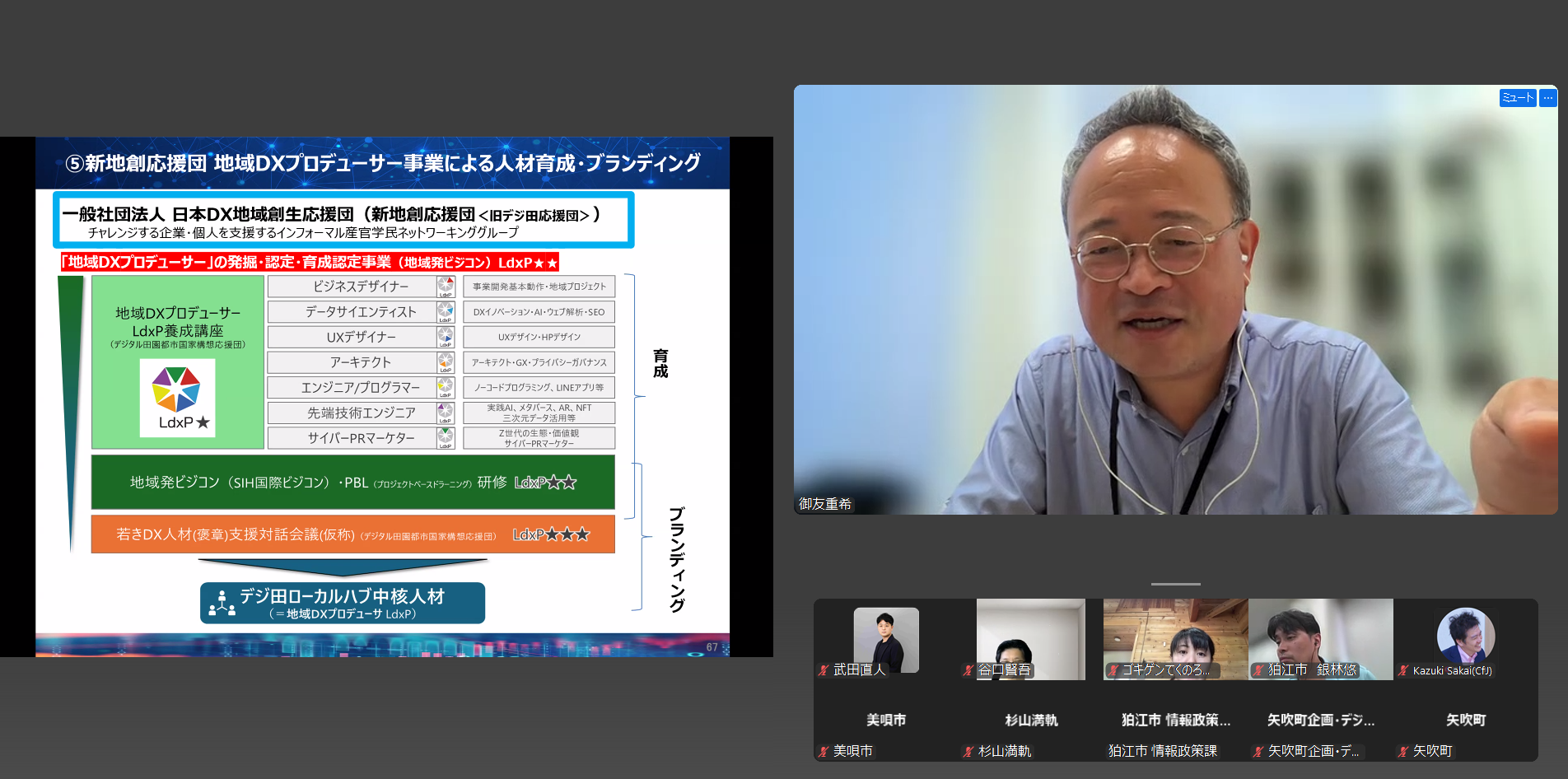
Task: Click the UXデザイン・HPデザイン box
Action: [x=539, y=337]
